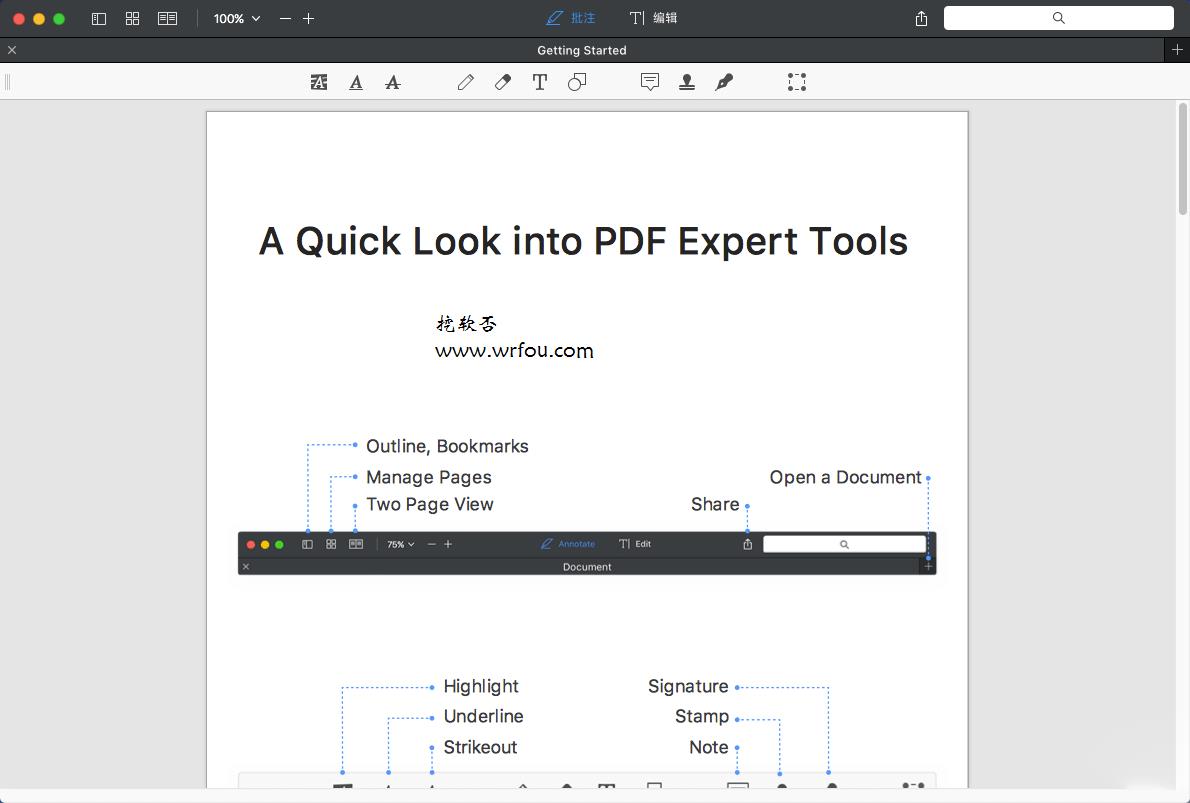This screenshot has height=803, width=1190.
Task: Toggle the sidebar outline panel
Action: [99, 19]
